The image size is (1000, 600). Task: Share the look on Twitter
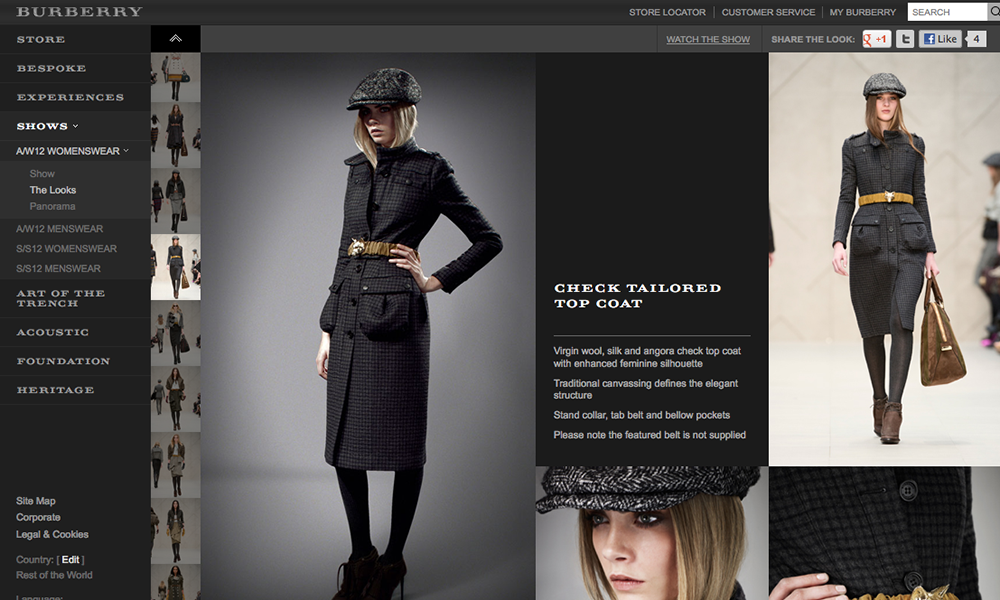click(x=905, y=39)
